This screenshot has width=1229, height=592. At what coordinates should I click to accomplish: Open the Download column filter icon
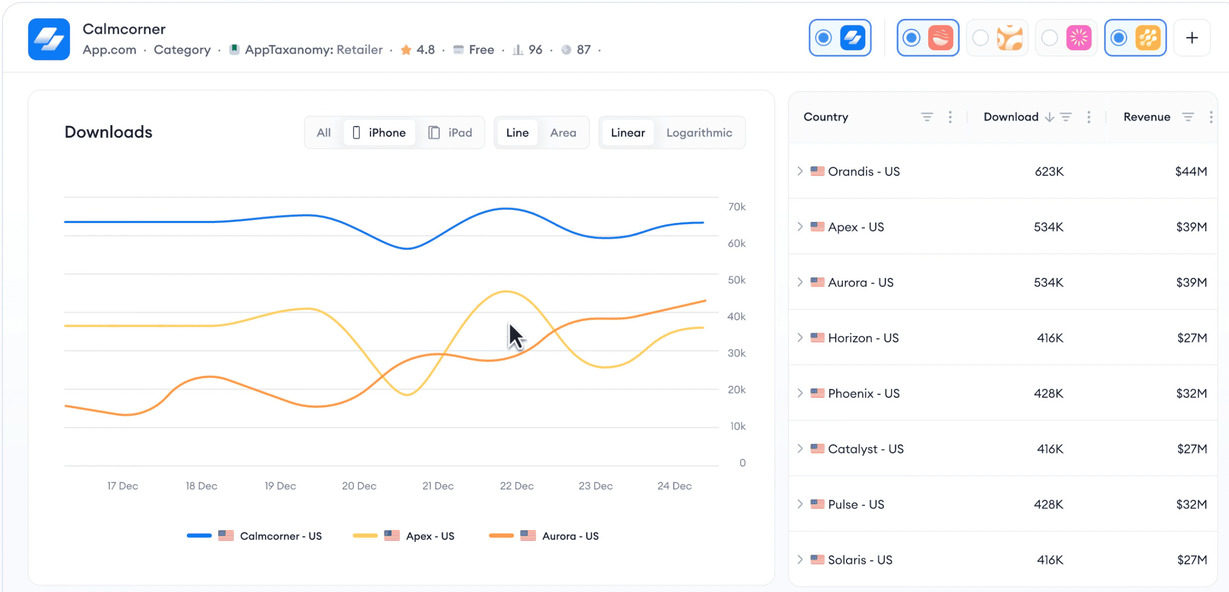[x=1066, y=117]
